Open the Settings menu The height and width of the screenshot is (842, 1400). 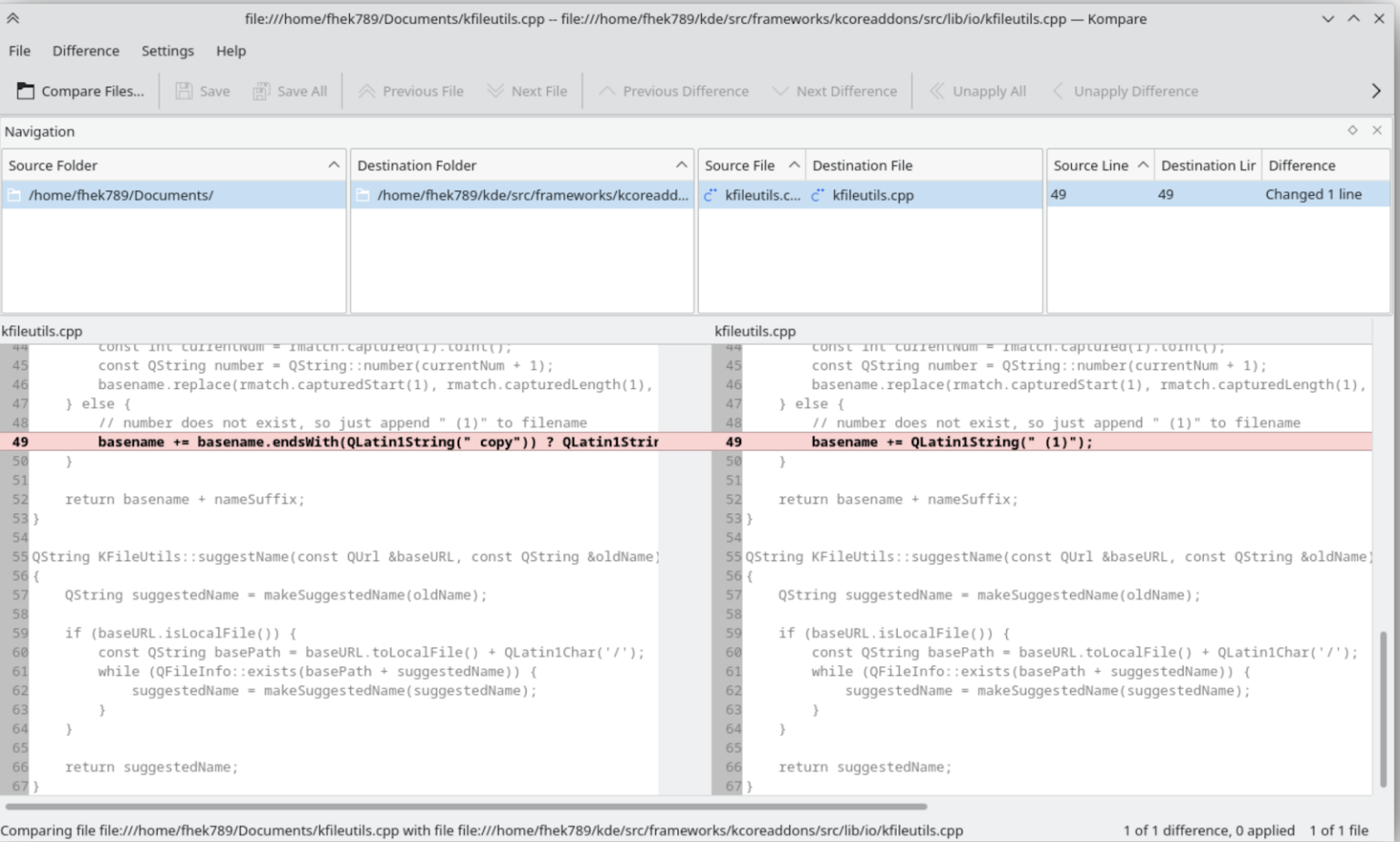(x=167, y=51)
